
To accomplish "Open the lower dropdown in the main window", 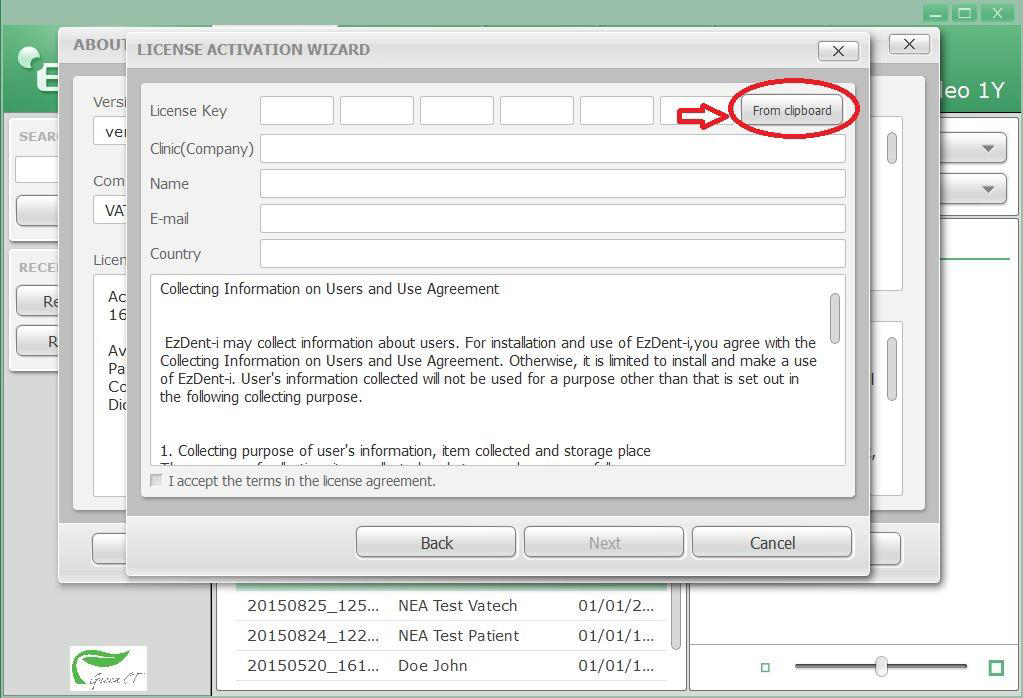I will pos(988,189).
